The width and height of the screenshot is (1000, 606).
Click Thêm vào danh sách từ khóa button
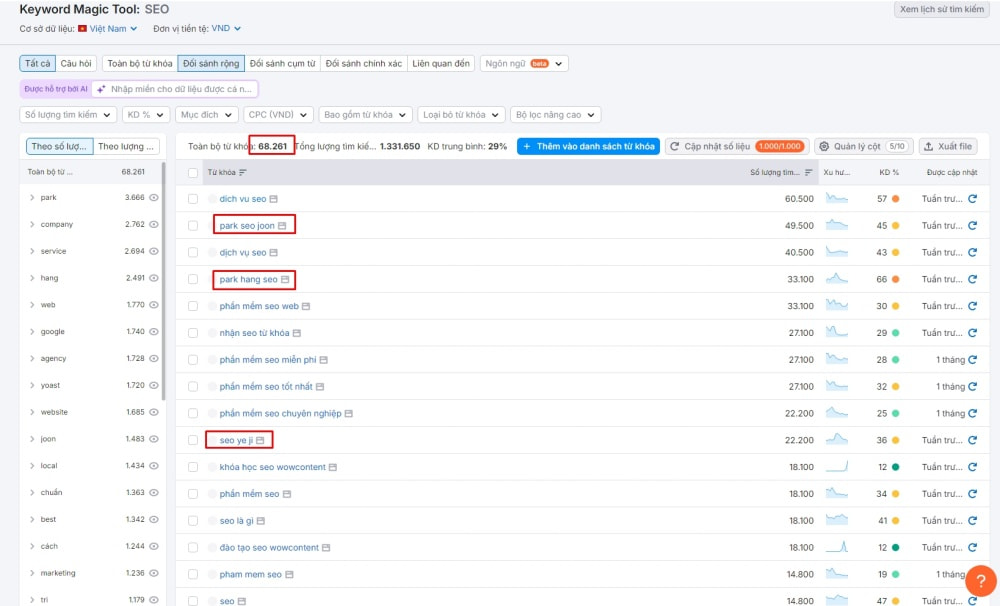coord(588,146)
